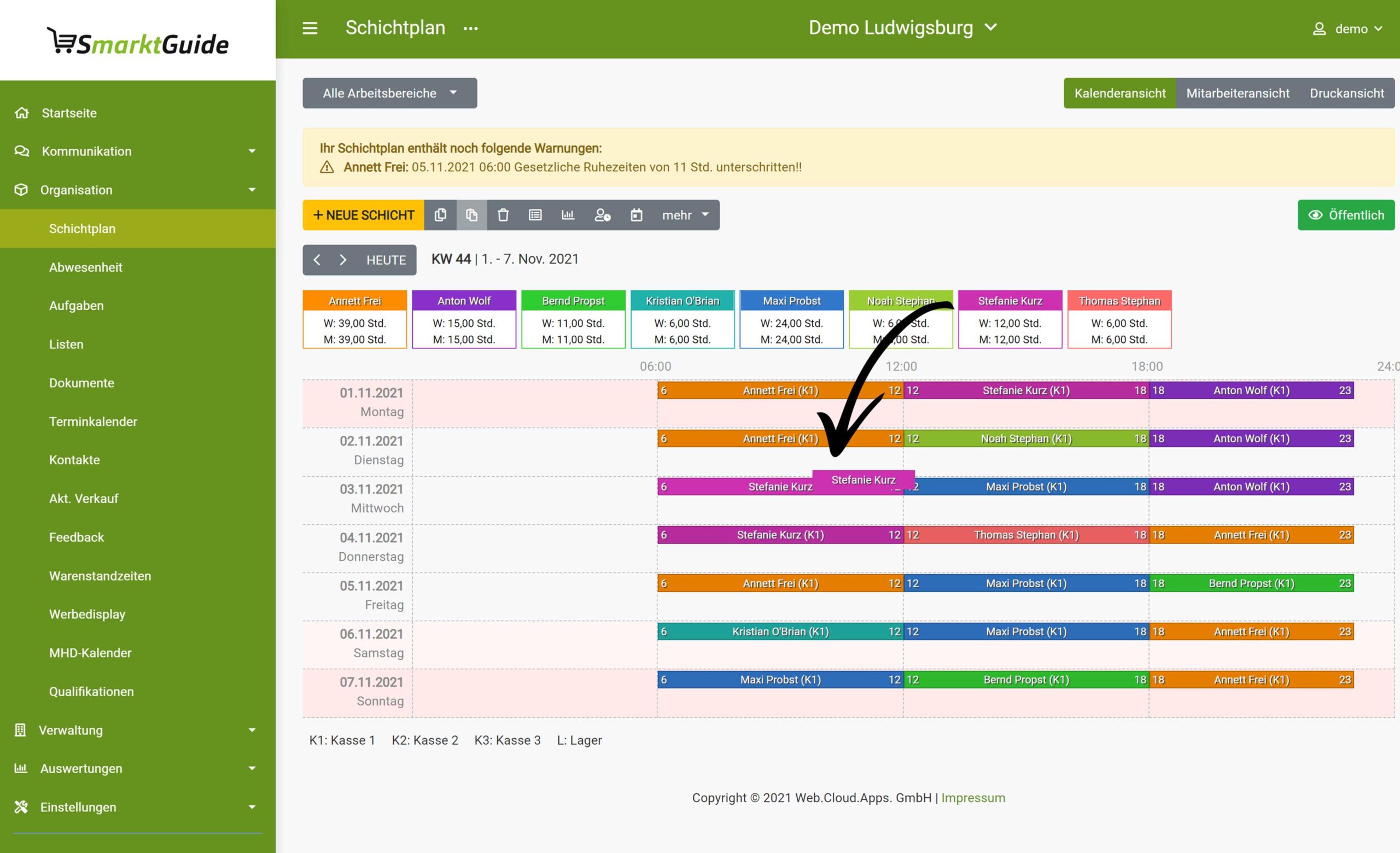Open Dokumente in the sidebar
This screenshot has height=853, width=1400.
[137, 383]
